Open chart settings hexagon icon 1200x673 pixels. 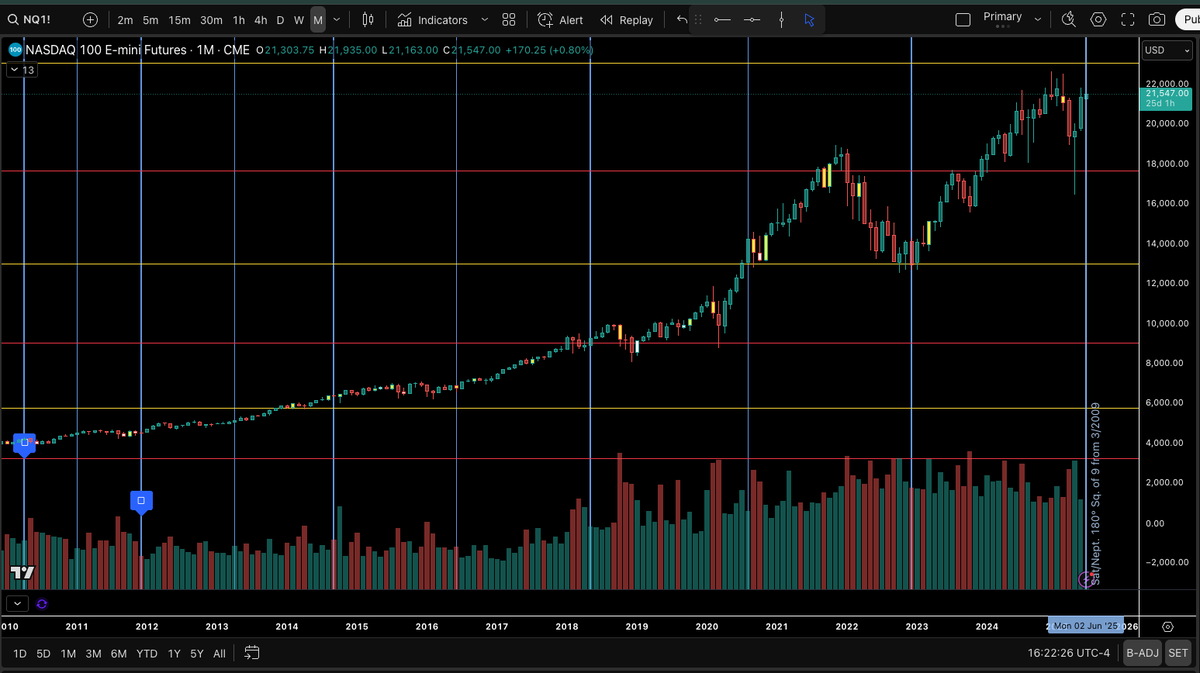[x=1099, y=20]
